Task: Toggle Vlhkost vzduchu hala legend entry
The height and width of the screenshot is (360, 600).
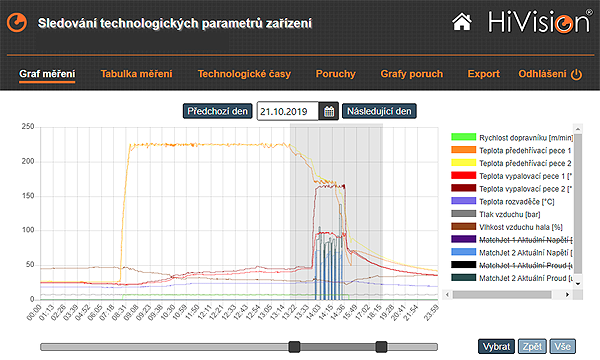Action: click(x=507, y=227)
